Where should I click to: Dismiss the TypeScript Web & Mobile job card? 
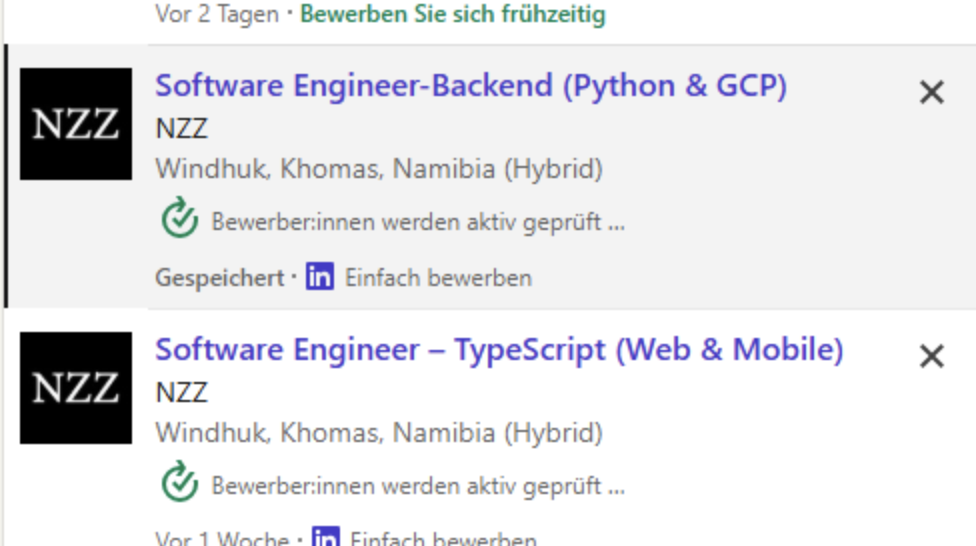[931, 356]
